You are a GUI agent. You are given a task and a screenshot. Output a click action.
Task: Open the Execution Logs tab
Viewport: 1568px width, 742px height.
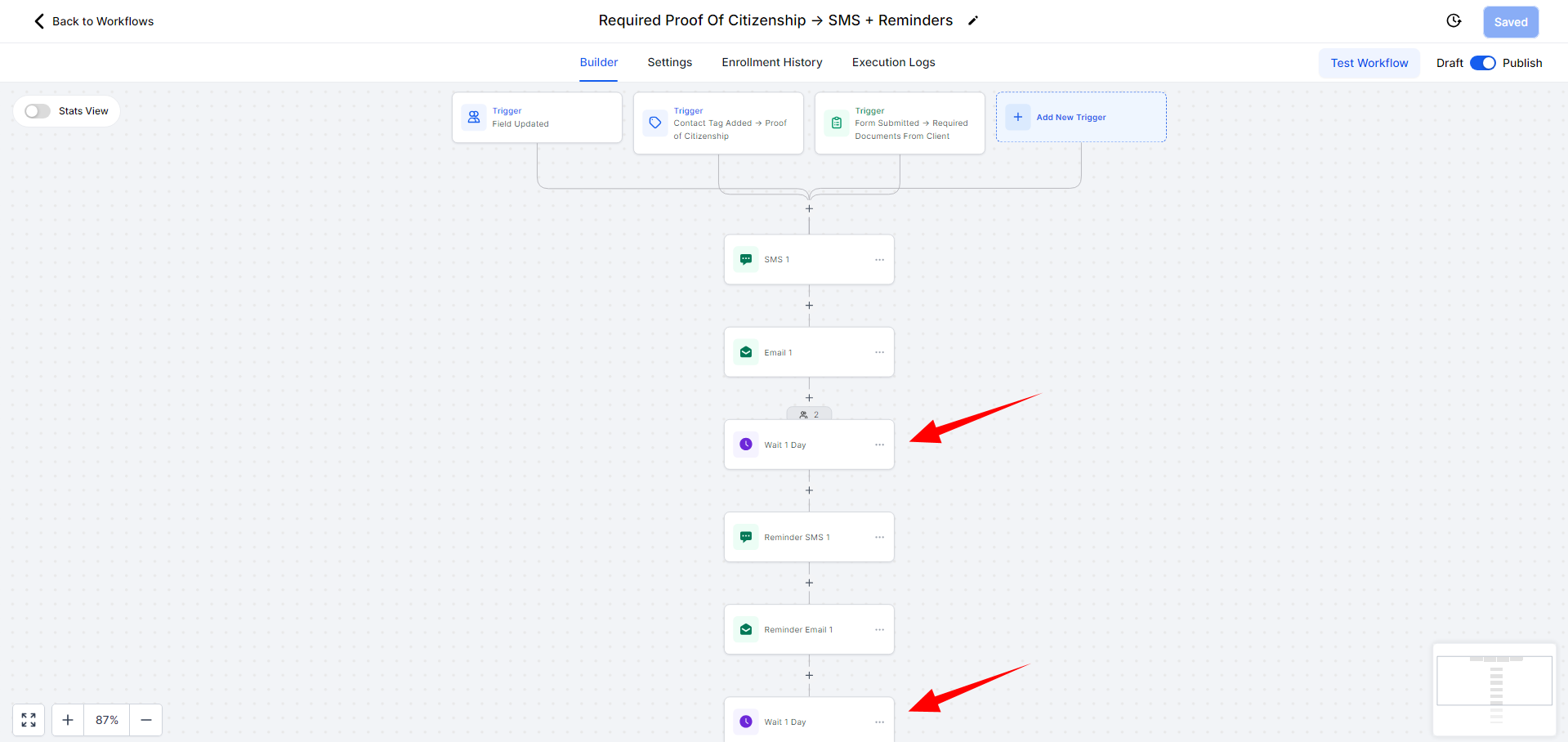pyautogui.click(x=893, y=62)
